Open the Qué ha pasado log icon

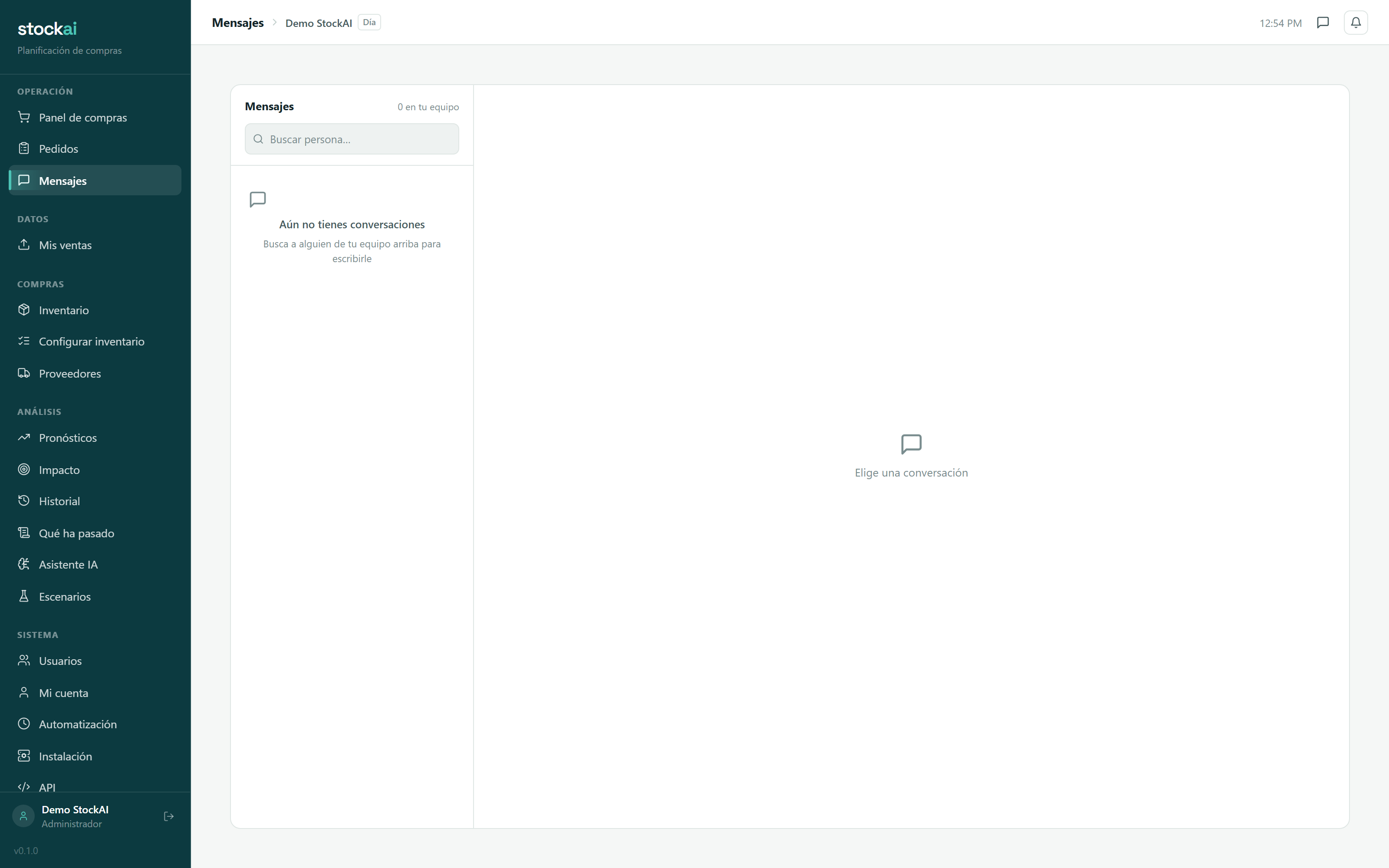[x=23, y=533]
